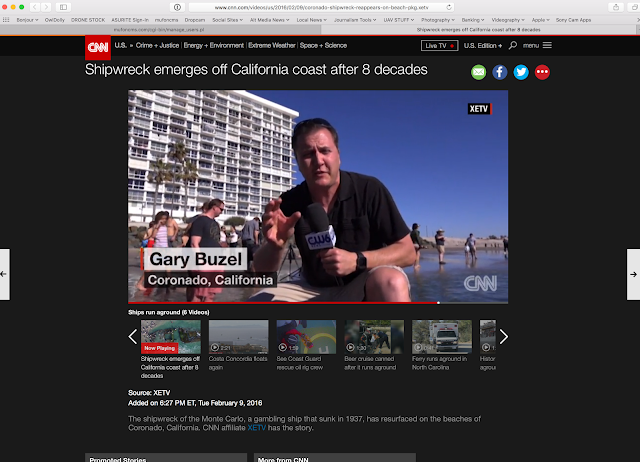The image size is (640, 462).
Task: Show Safari tab overview
Action: click(634, 7)
